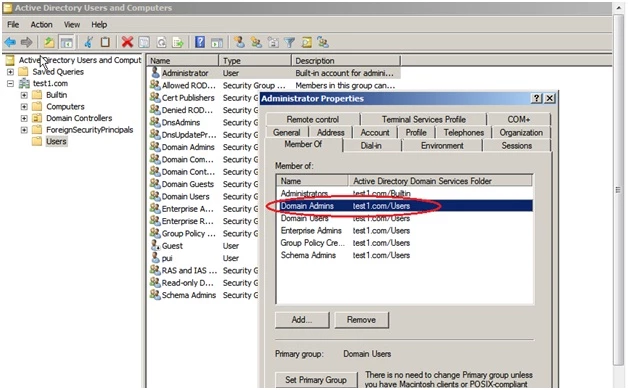Image resolution: width=628 pixels, height=390 pixels.
Task: Toggle the action pane toolbar icon
Action: (x=217, y=42)
